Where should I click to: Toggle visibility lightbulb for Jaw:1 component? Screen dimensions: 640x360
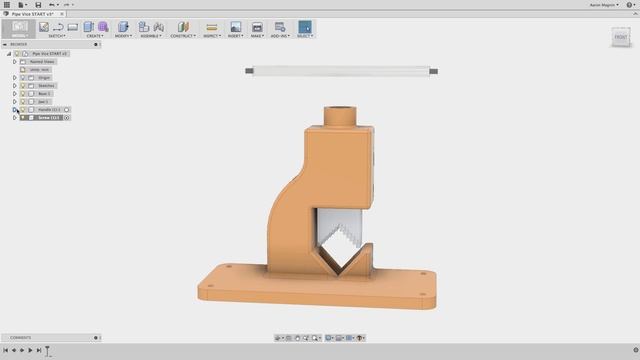(x=23, y=102)
